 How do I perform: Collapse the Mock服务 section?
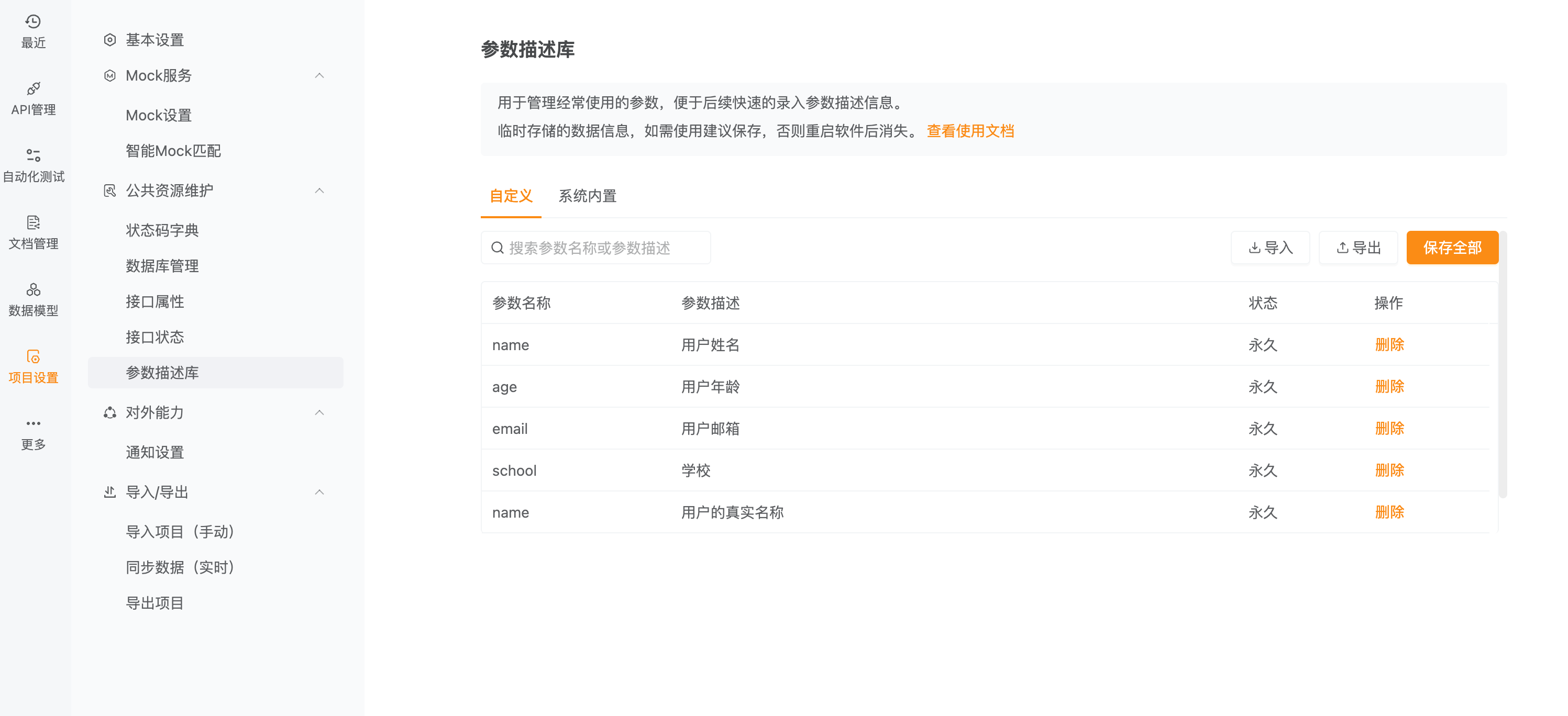[x=319, y=75]
